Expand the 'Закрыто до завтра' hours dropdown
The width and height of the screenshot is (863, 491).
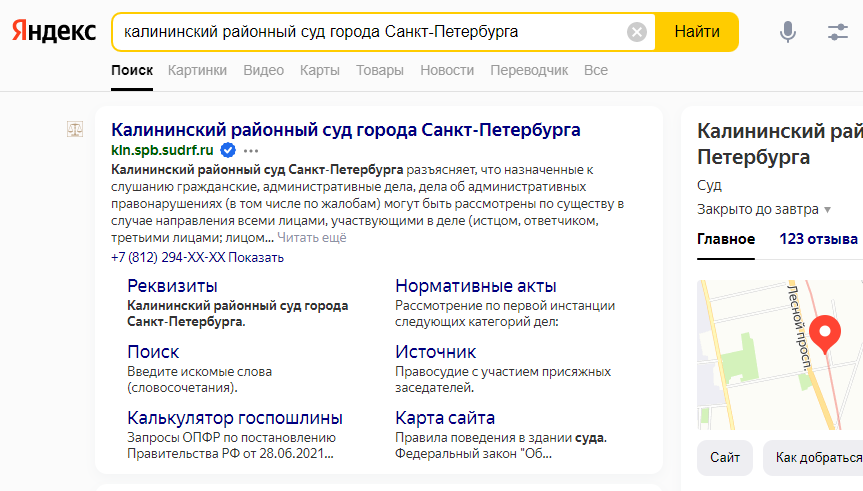(763, 209)
